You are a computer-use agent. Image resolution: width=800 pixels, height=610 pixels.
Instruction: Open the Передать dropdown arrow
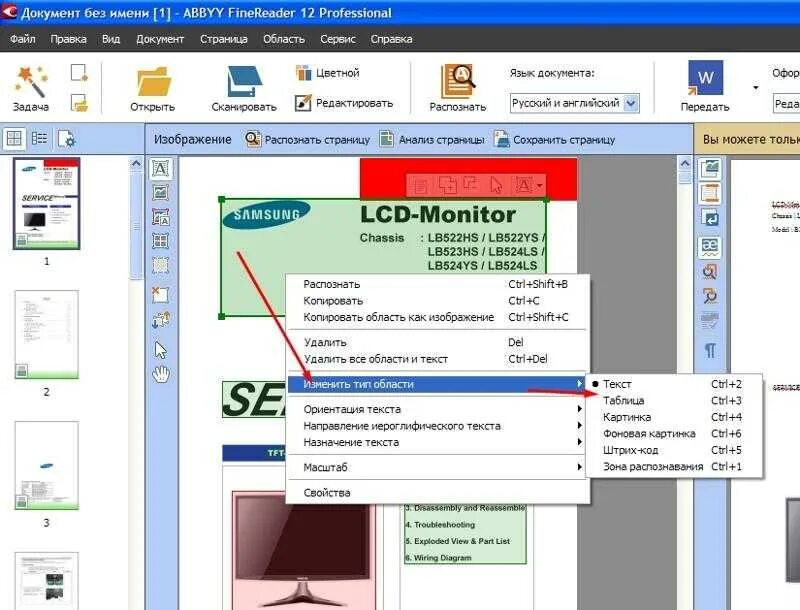756,88
